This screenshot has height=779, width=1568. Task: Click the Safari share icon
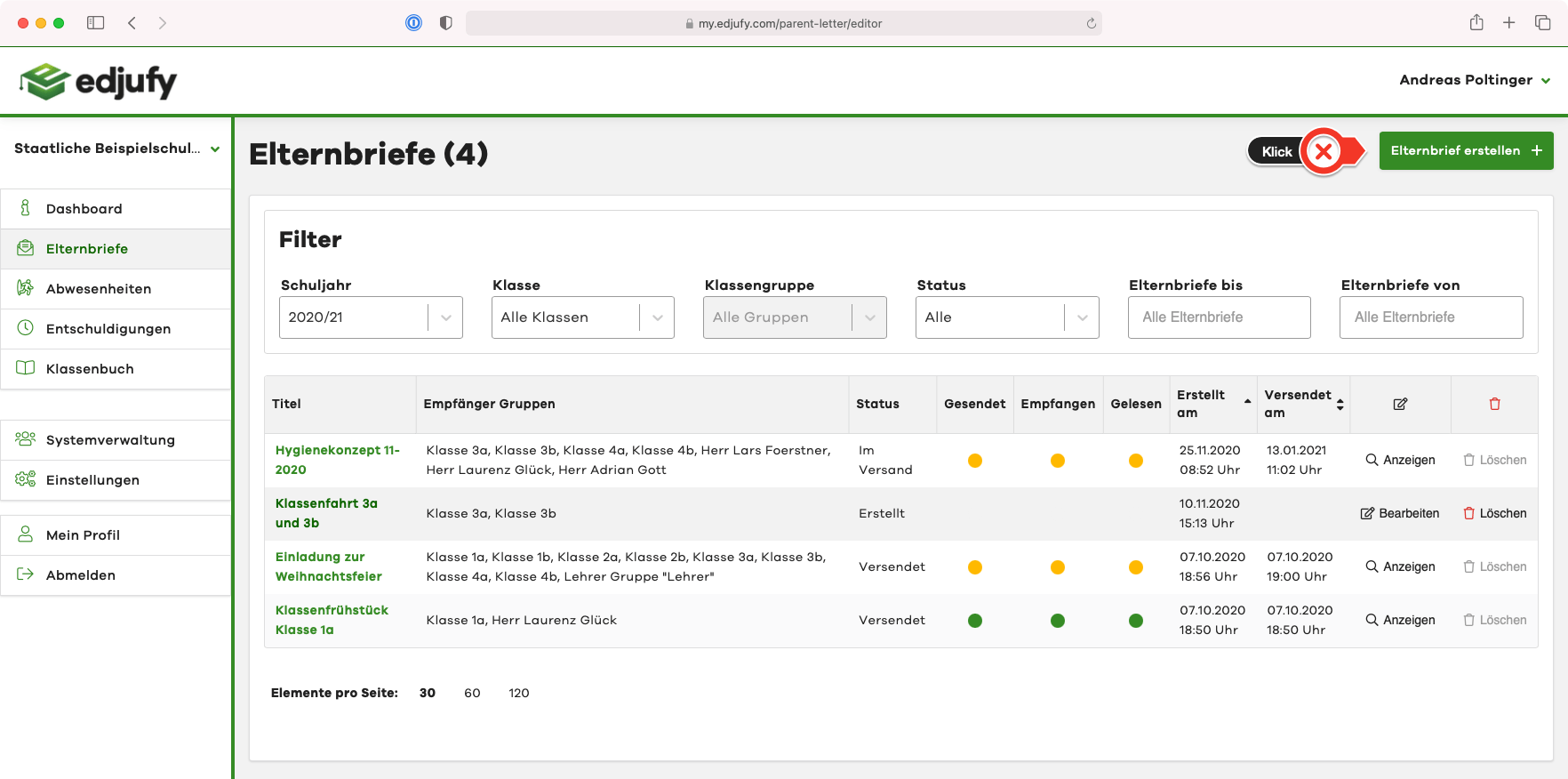1476,23
